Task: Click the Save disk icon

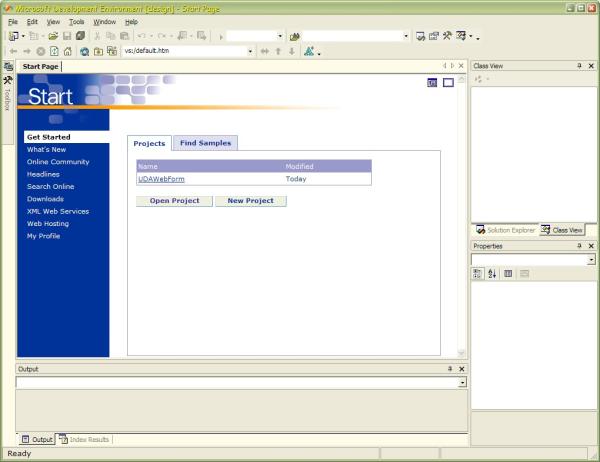Action: point(67,36)
